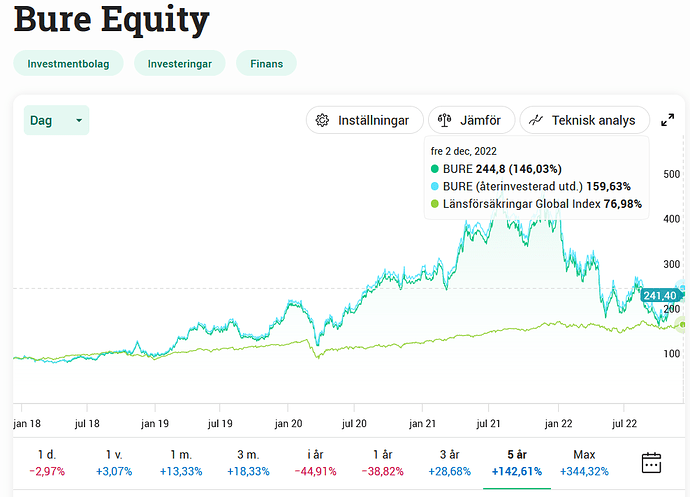Switch to the 1 d. period tab
690x497 pixels.
[47, 463]
